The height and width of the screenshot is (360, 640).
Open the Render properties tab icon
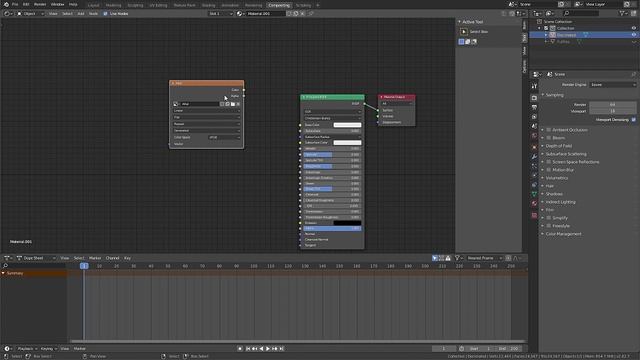coord(534,98)
